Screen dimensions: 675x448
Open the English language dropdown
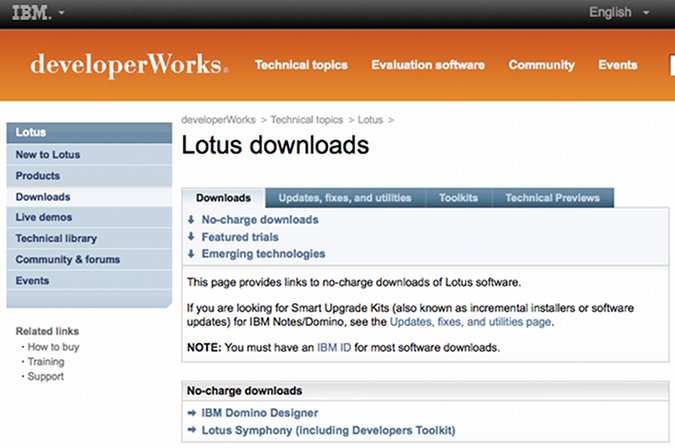click(619, 12)
